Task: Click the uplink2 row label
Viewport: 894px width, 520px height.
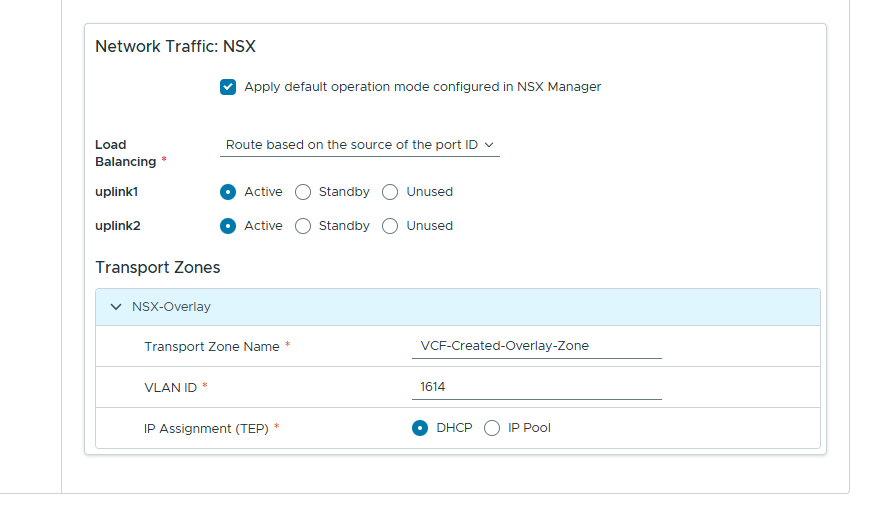Action: (x=117, y=226)
